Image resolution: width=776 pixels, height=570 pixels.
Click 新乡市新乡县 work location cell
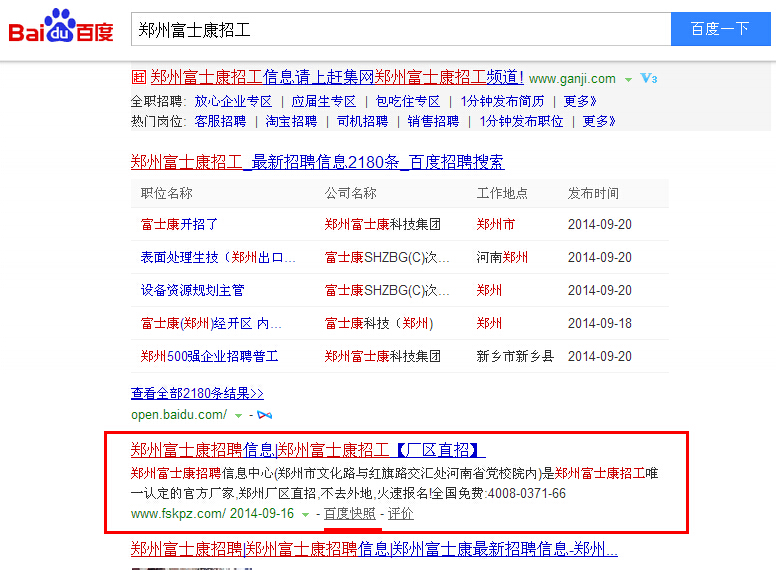(x=515, y=356)
